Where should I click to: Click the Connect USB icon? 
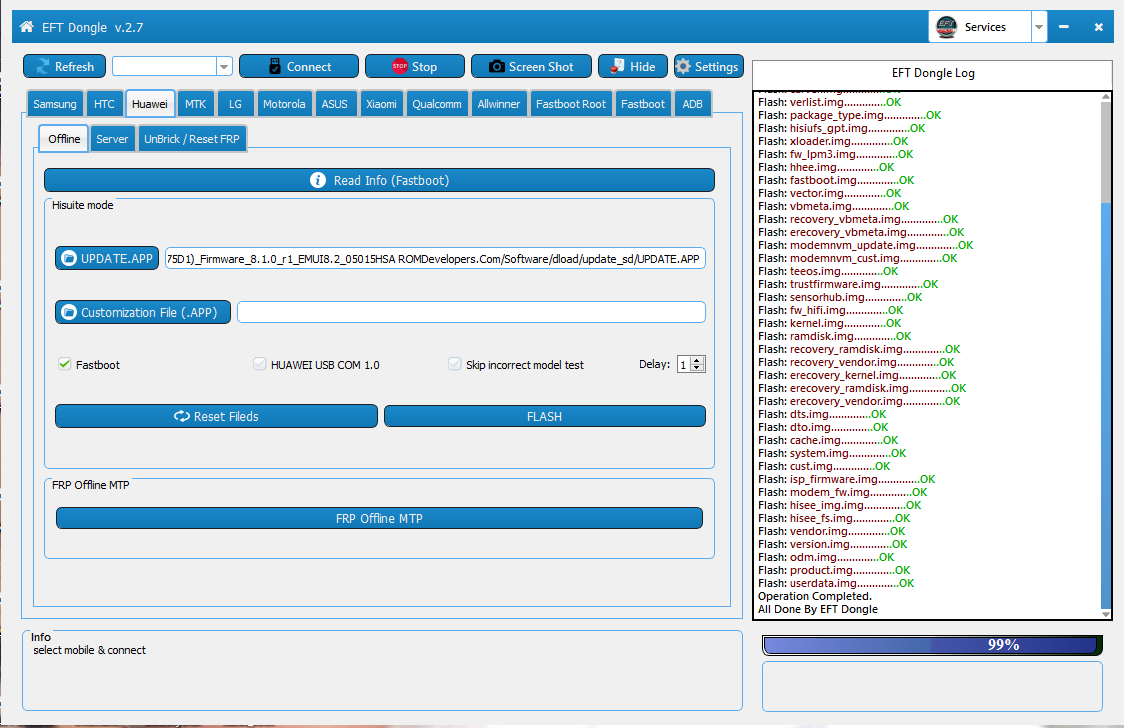275,67
